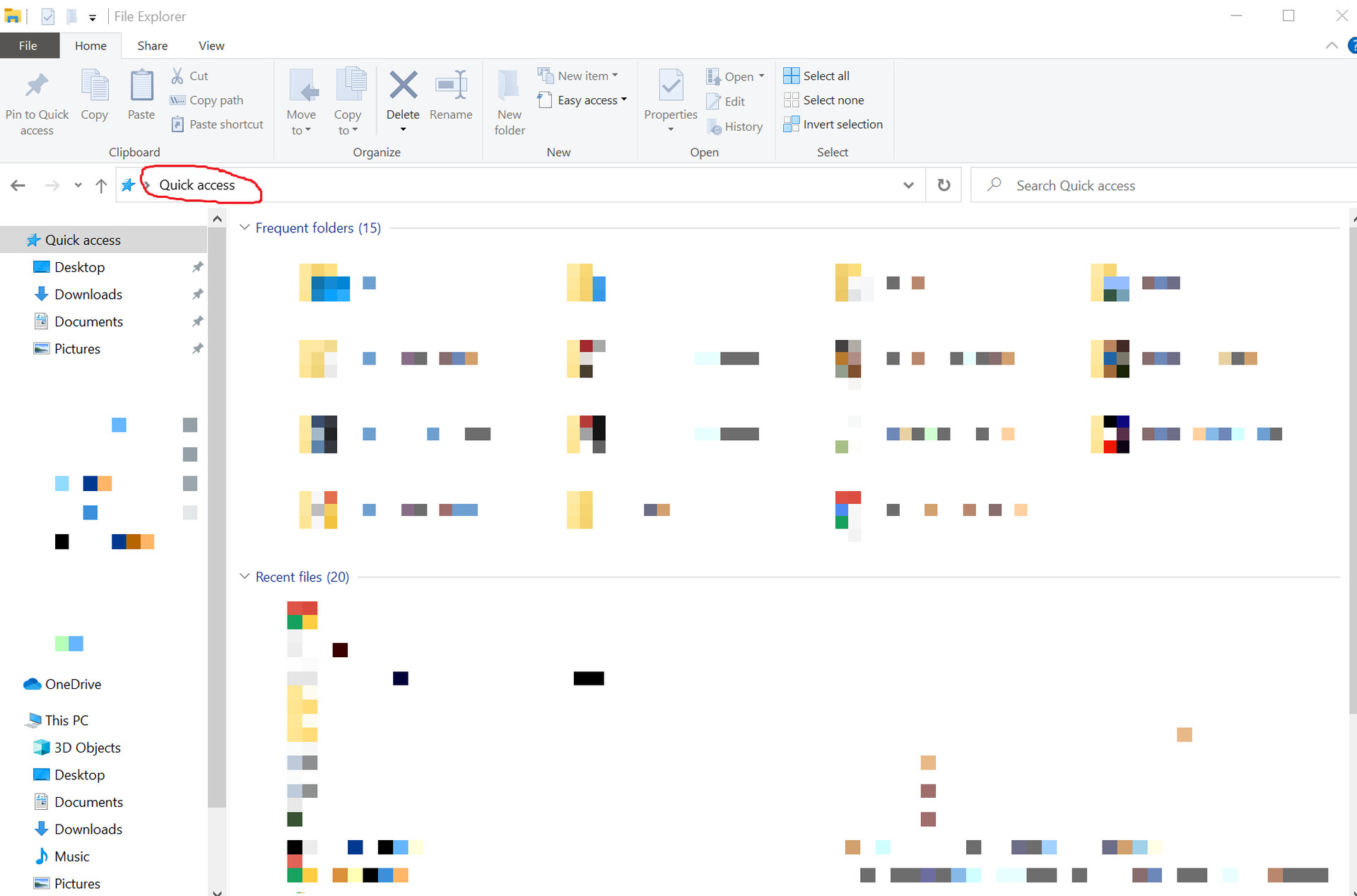
Task: Refresh the current location
Action: [944, 185]
